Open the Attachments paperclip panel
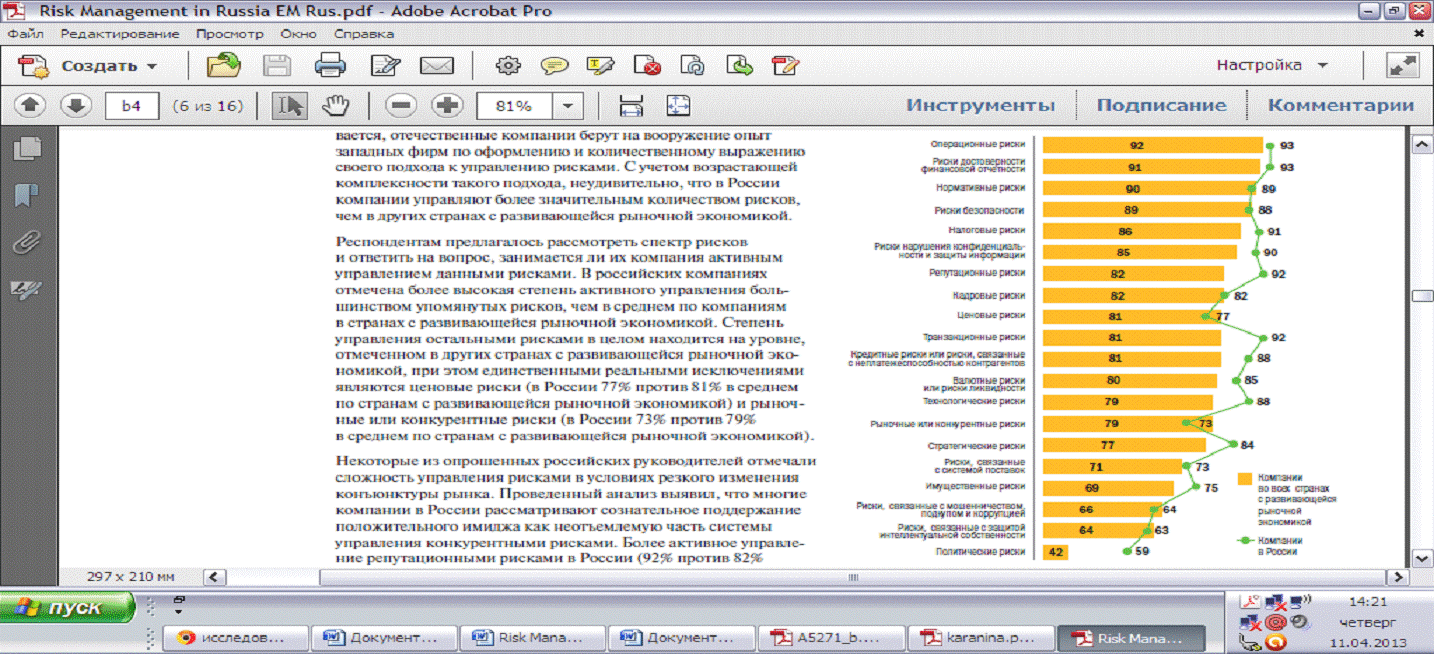1434x654 pixels. click(27, 242)
